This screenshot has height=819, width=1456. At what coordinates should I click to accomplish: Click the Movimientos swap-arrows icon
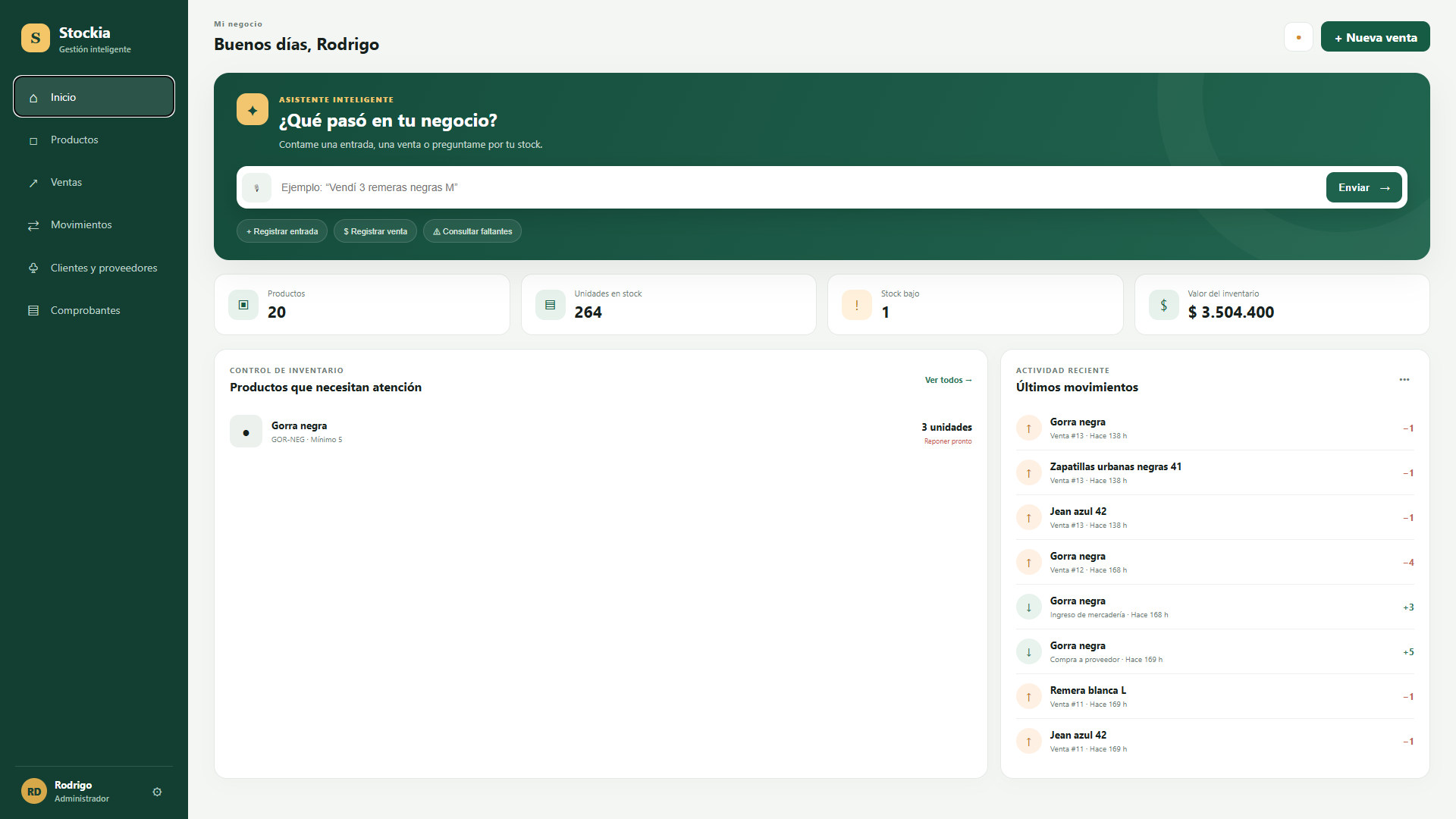coord(33,226)
